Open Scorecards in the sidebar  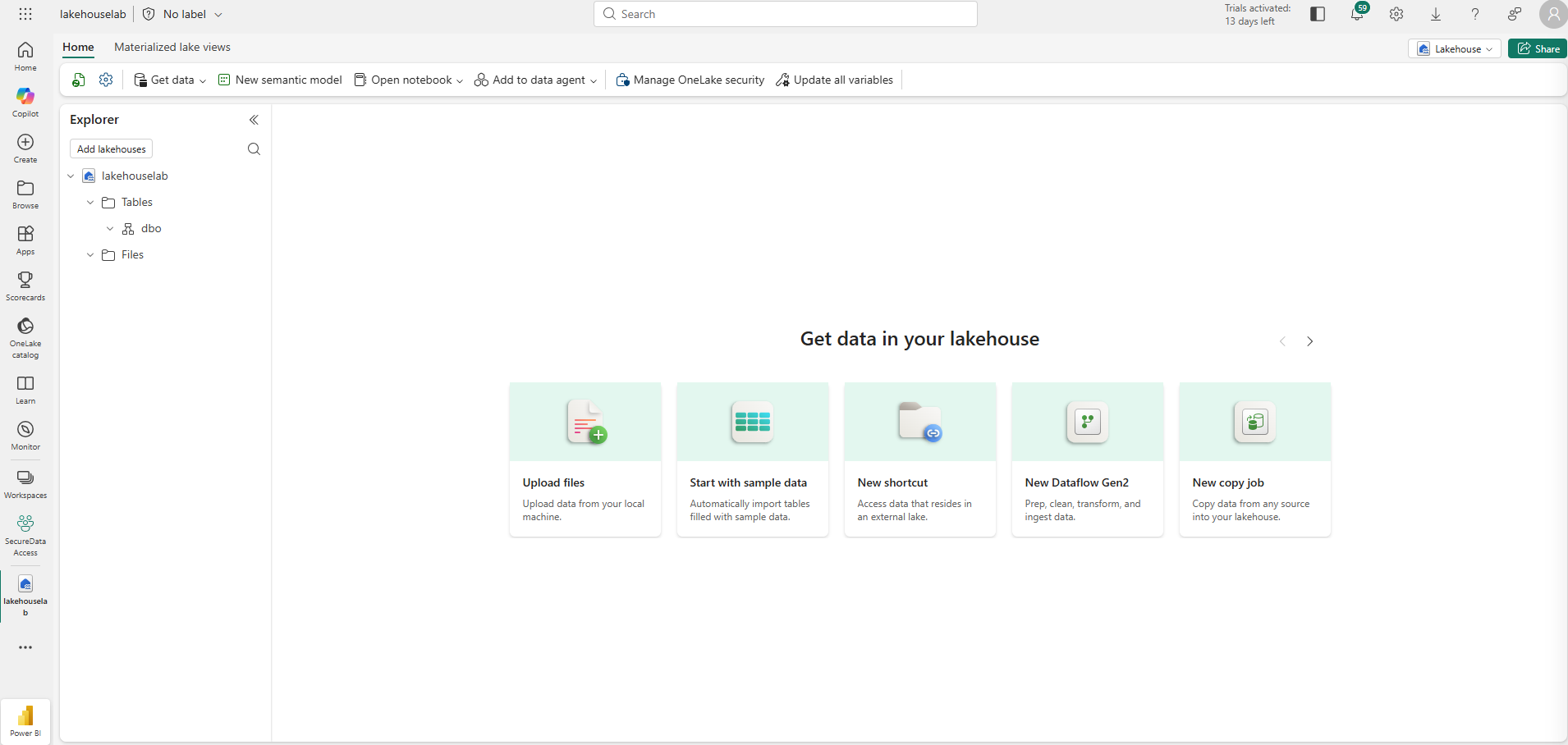[25, 286]
